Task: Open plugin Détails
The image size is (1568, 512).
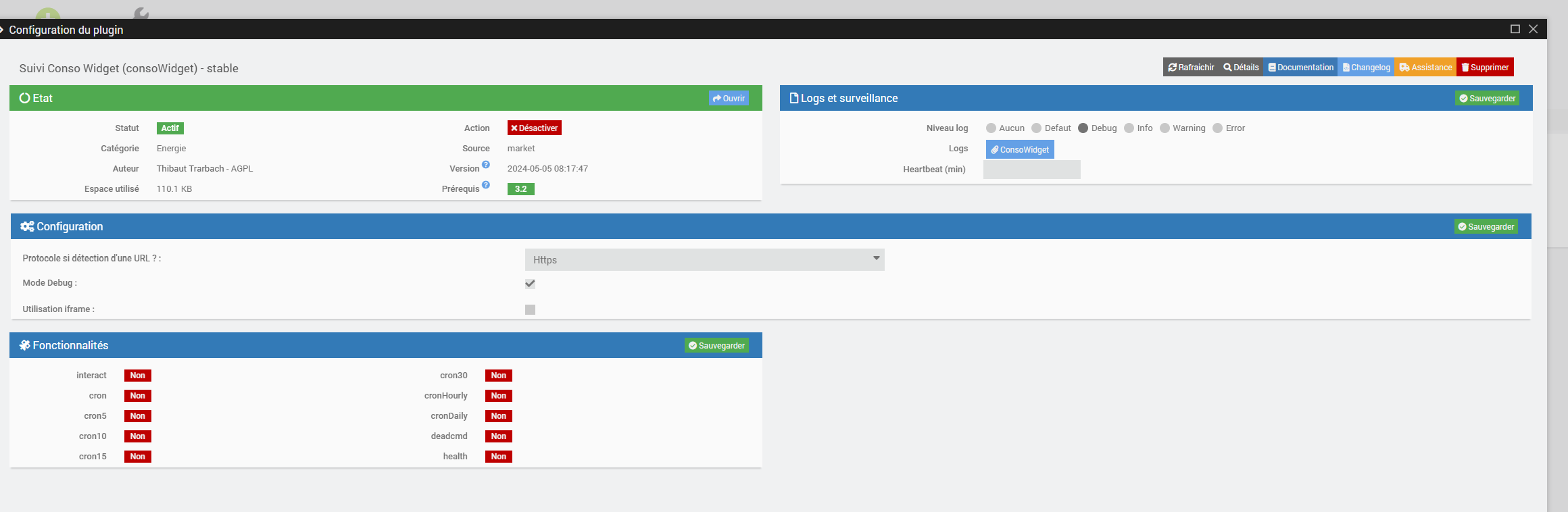Action: click(x=1241, y=68)
